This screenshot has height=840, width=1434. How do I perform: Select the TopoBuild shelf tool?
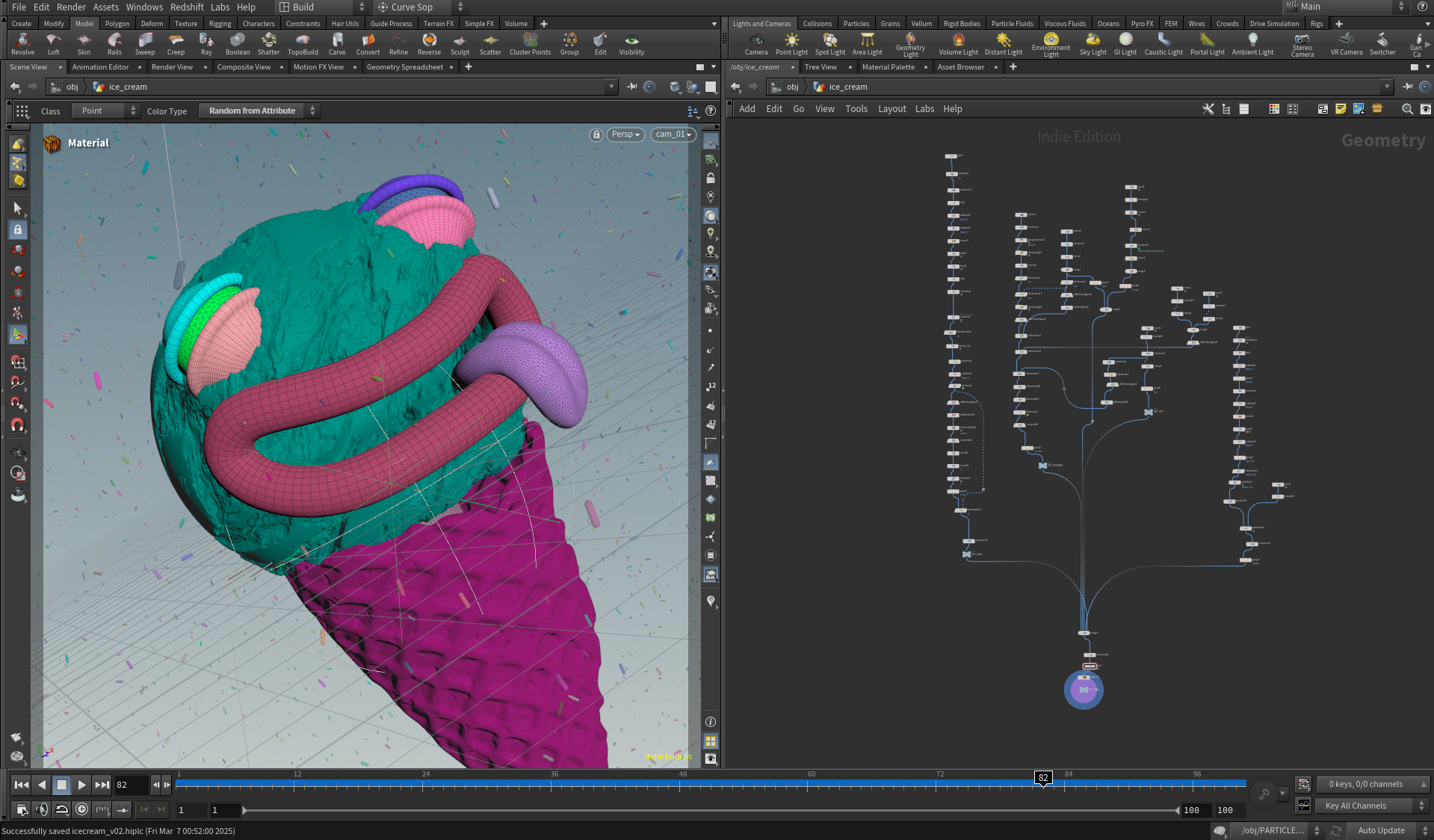click(x=303, y=44)
